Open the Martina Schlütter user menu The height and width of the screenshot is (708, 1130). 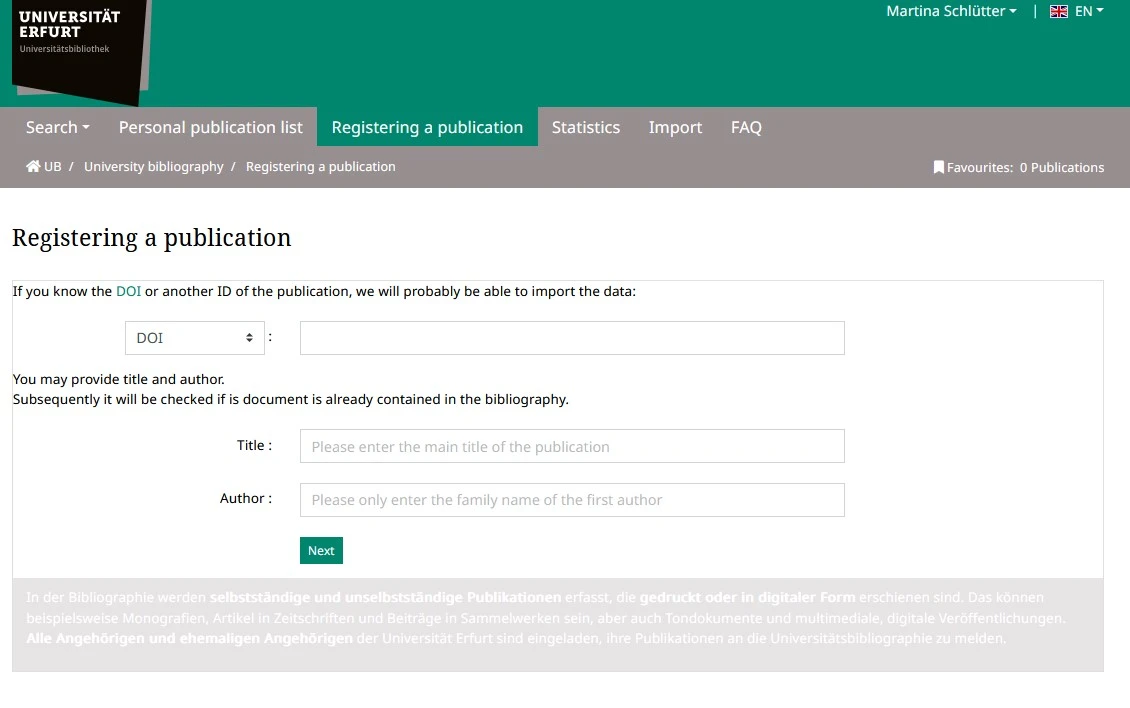(950, 12)
